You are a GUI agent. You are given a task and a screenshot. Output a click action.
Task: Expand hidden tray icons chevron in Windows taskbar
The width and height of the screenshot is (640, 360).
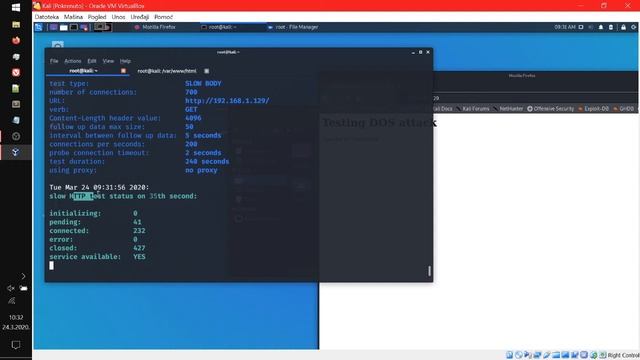(x=23, y=276)
